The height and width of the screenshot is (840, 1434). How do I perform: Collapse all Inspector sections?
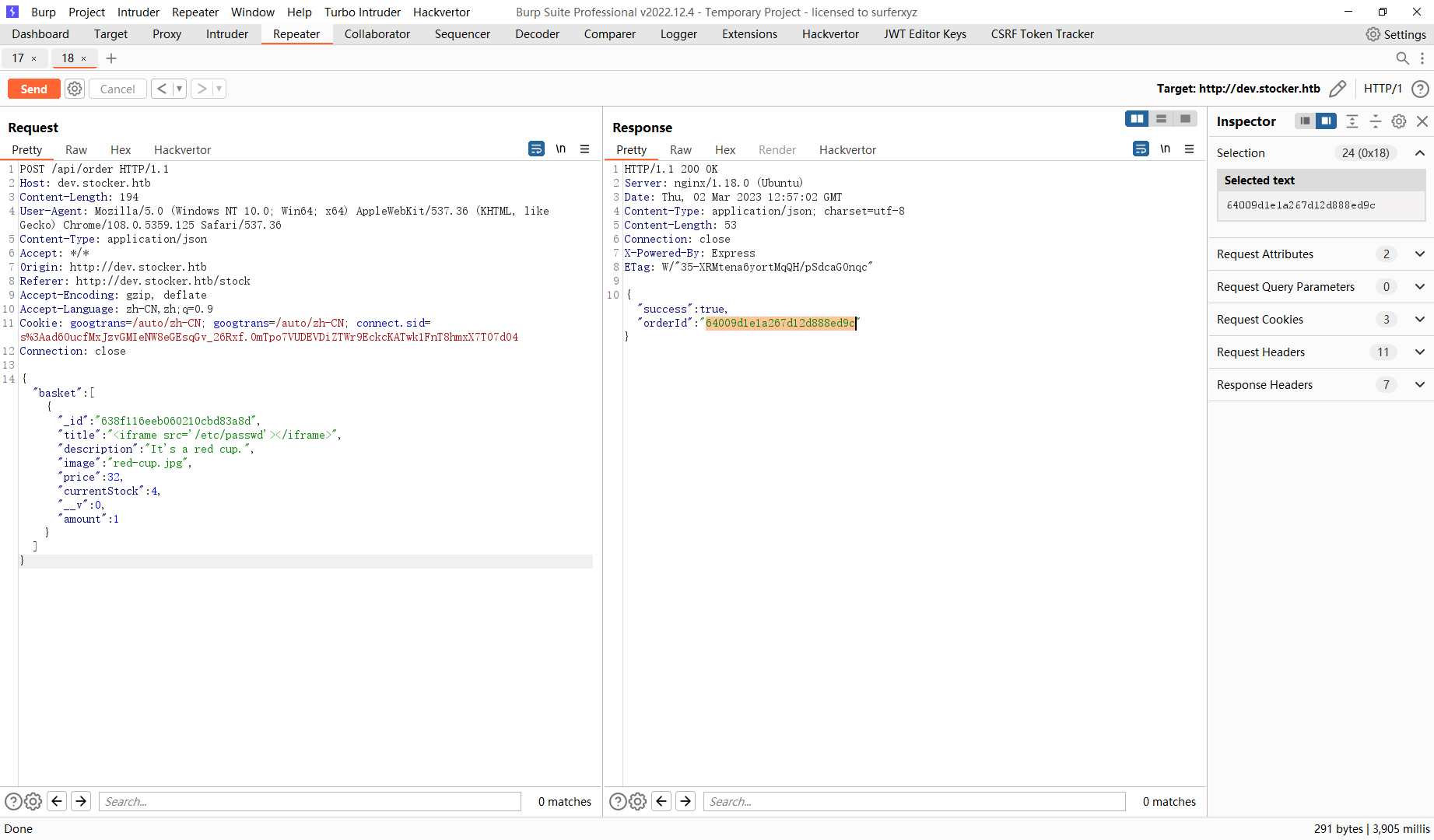1376,121
